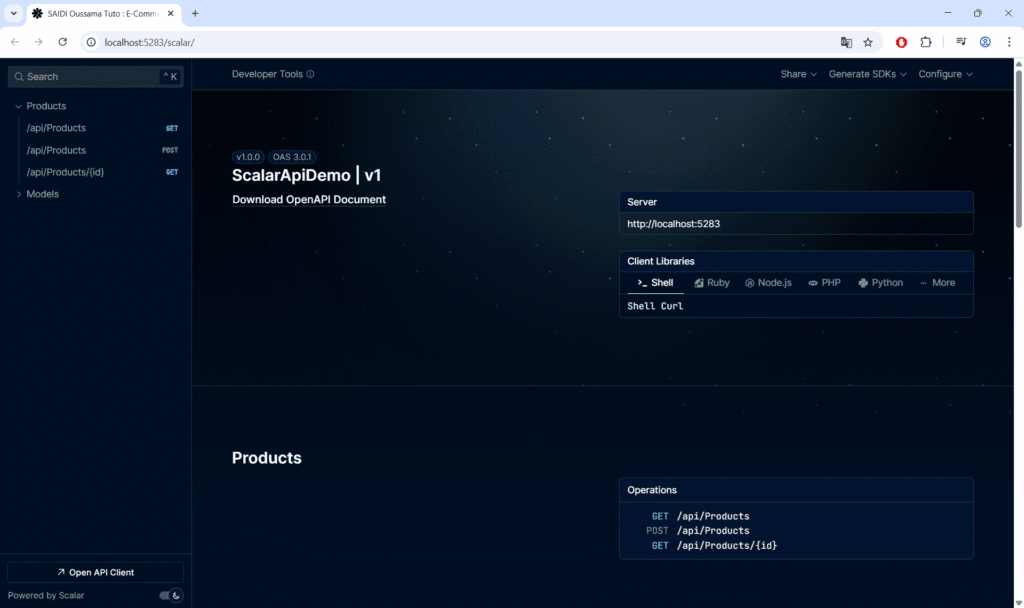1024x608 pixels.
Task: Open the Configure dropdown menu
Action: pos(945,74)
